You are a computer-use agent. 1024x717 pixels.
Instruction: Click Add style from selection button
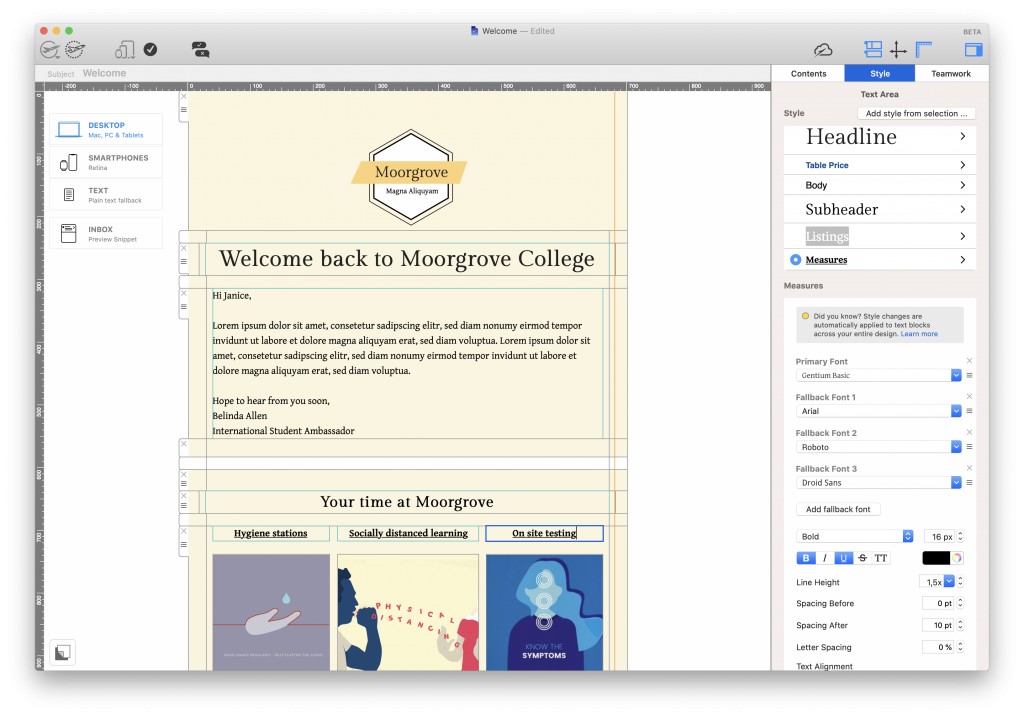[916, 114]
